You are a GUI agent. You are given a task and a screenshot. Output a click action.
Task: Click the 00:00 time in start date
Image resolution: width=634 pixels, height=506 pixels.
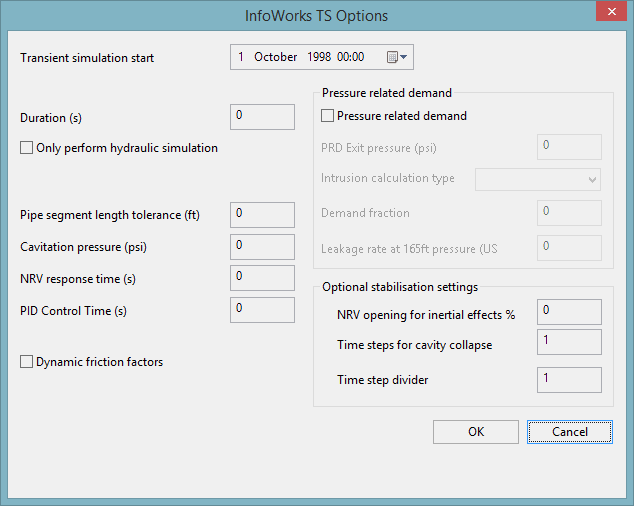(x=351, y=57)
